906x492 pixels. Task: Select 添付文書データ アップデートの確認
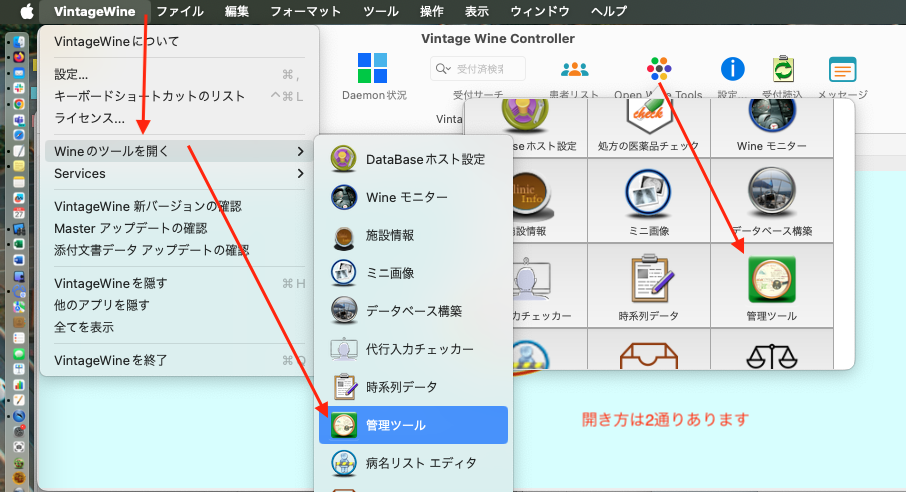(179, 250)
